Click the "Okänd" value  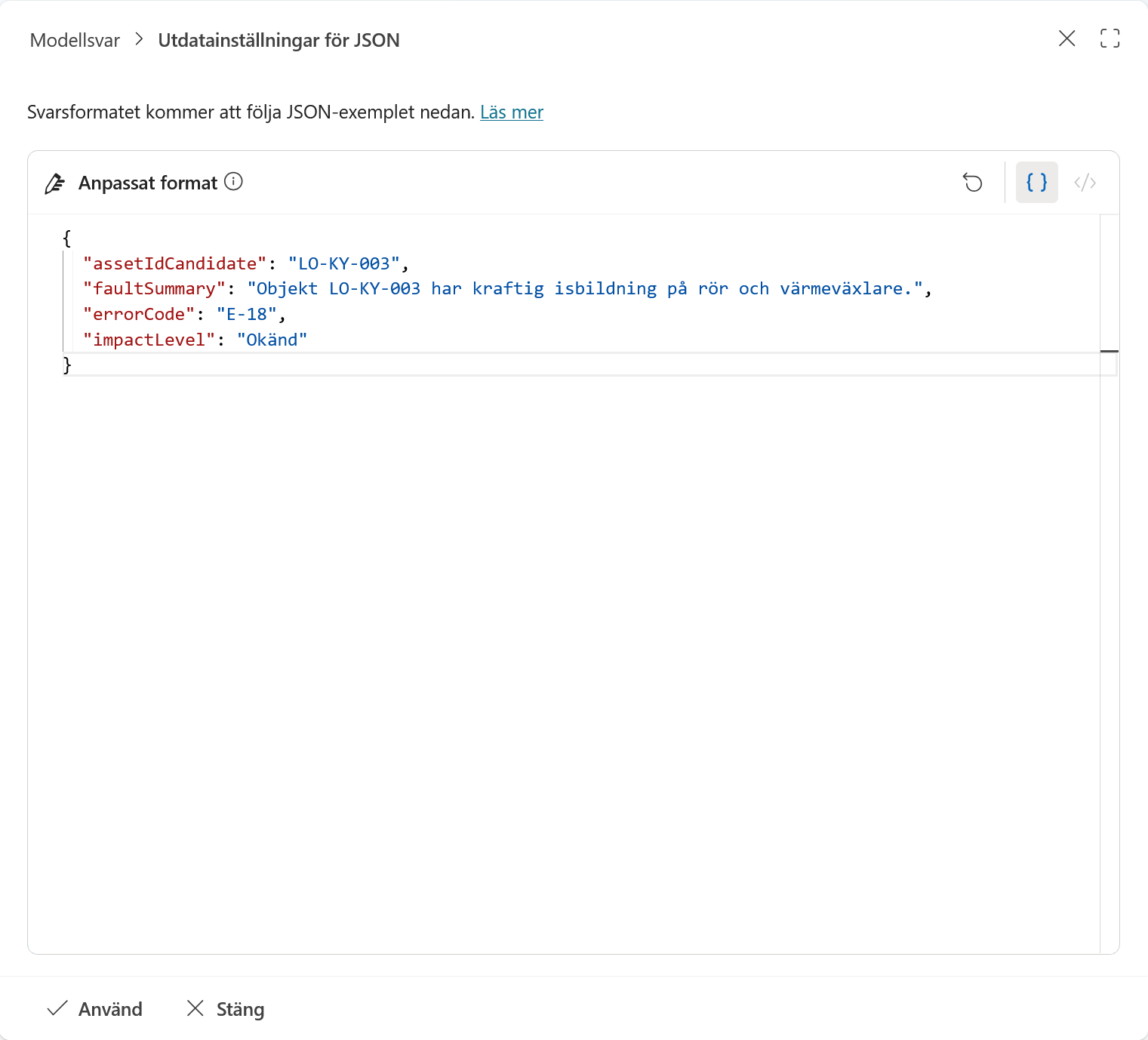(272, 340)
